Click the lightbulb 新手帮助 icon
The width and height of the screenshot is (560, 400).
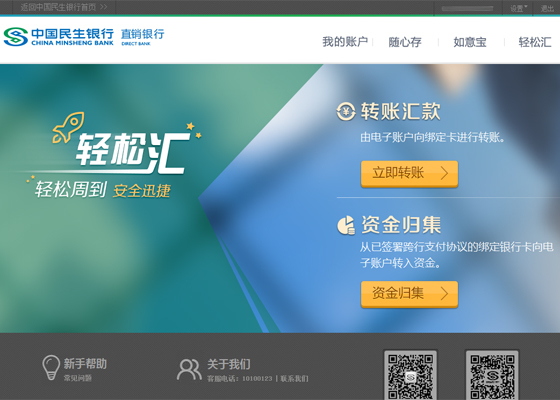pos(51,367)
